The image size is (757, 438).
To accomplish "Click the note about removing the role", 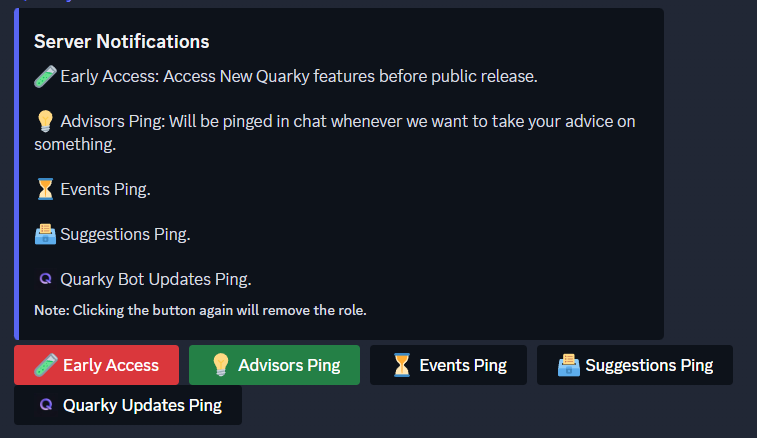I will [x=200, y=310].
